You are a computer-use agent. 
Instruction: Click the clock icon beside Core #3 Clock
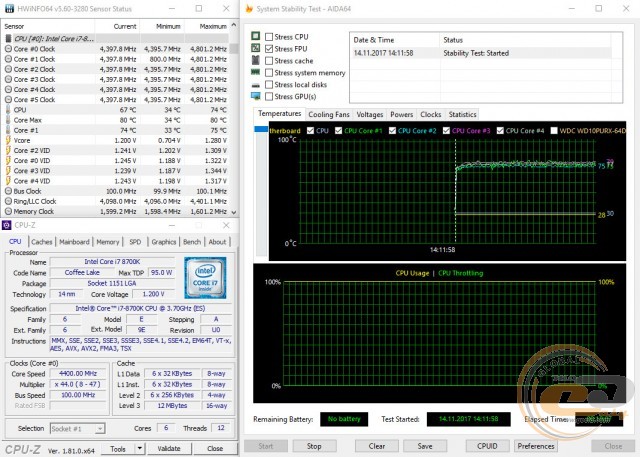[x=8, y=80]
